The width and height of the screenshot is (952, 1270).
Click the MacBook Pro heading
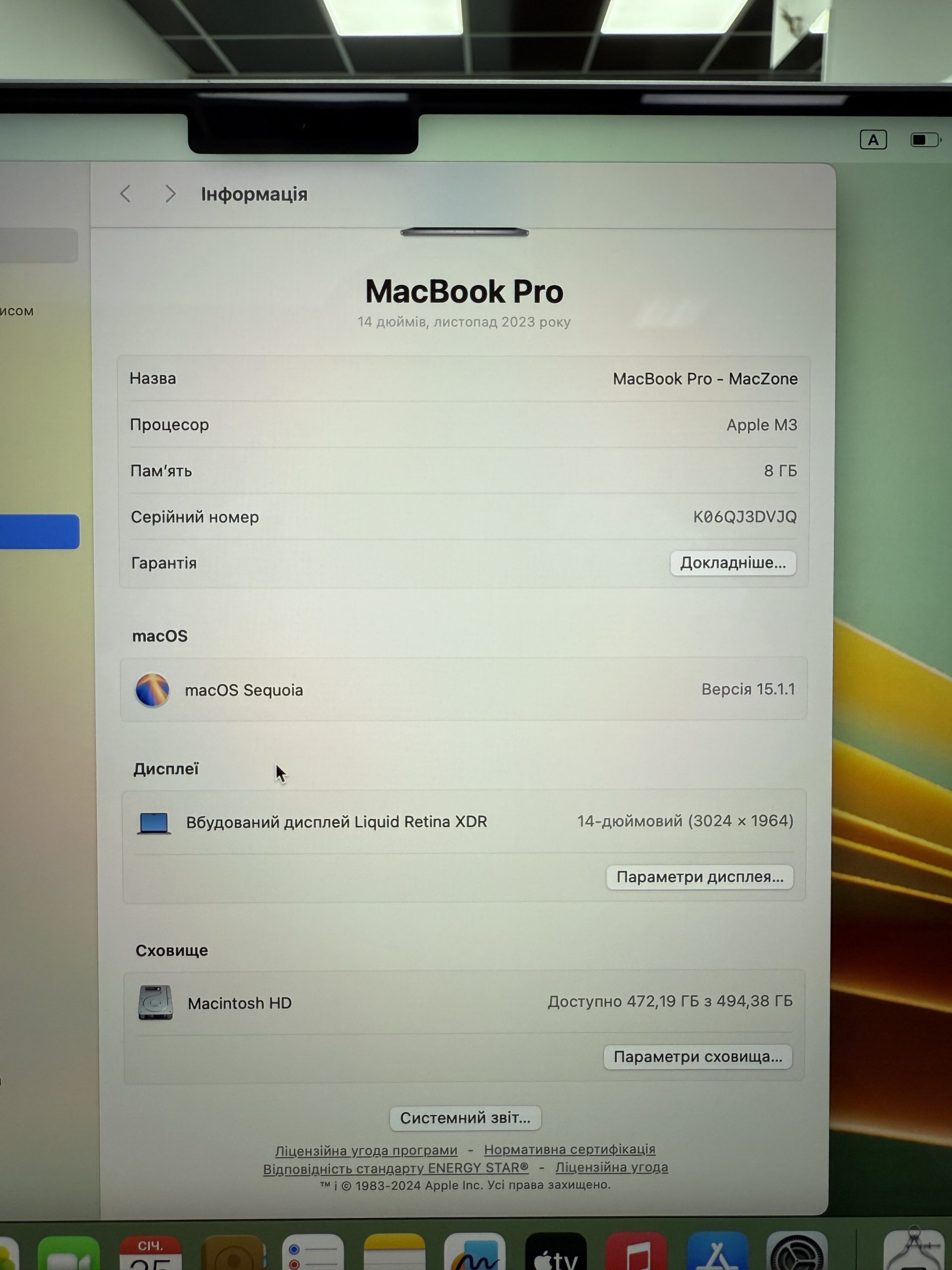pos(464,292)
